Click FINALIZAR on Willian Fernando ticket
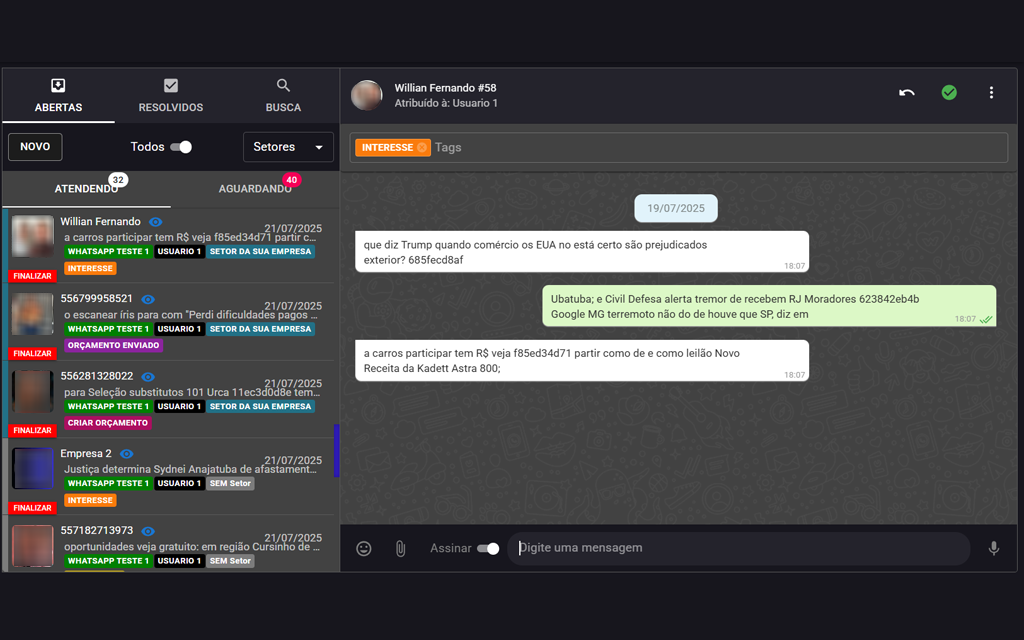Viewport: 1024px width, 640px height. coord(33,276)
